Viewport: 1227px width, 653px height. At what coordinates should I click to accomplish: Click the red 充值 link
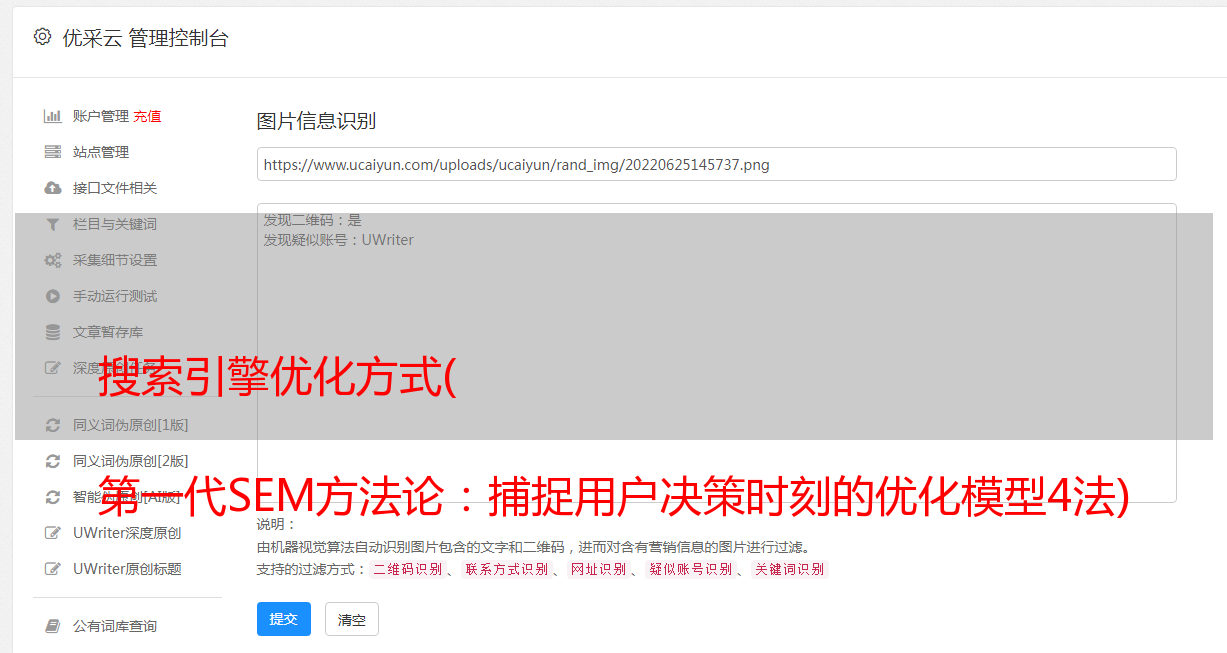pyautogui.click(x=147, y=116)
